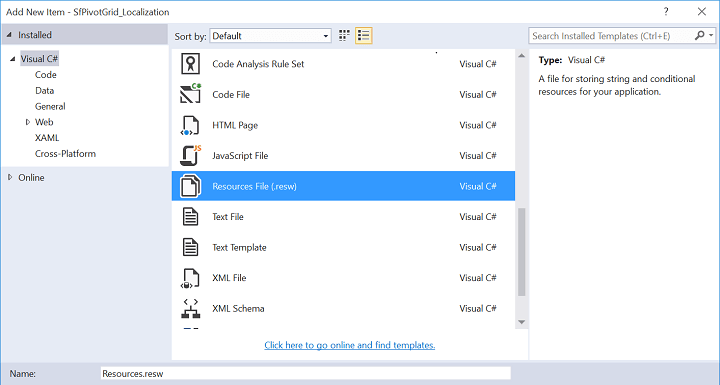The height and width of the screenshot is (385, 720).
Task: Select the General category
Action: click(50, 106)
